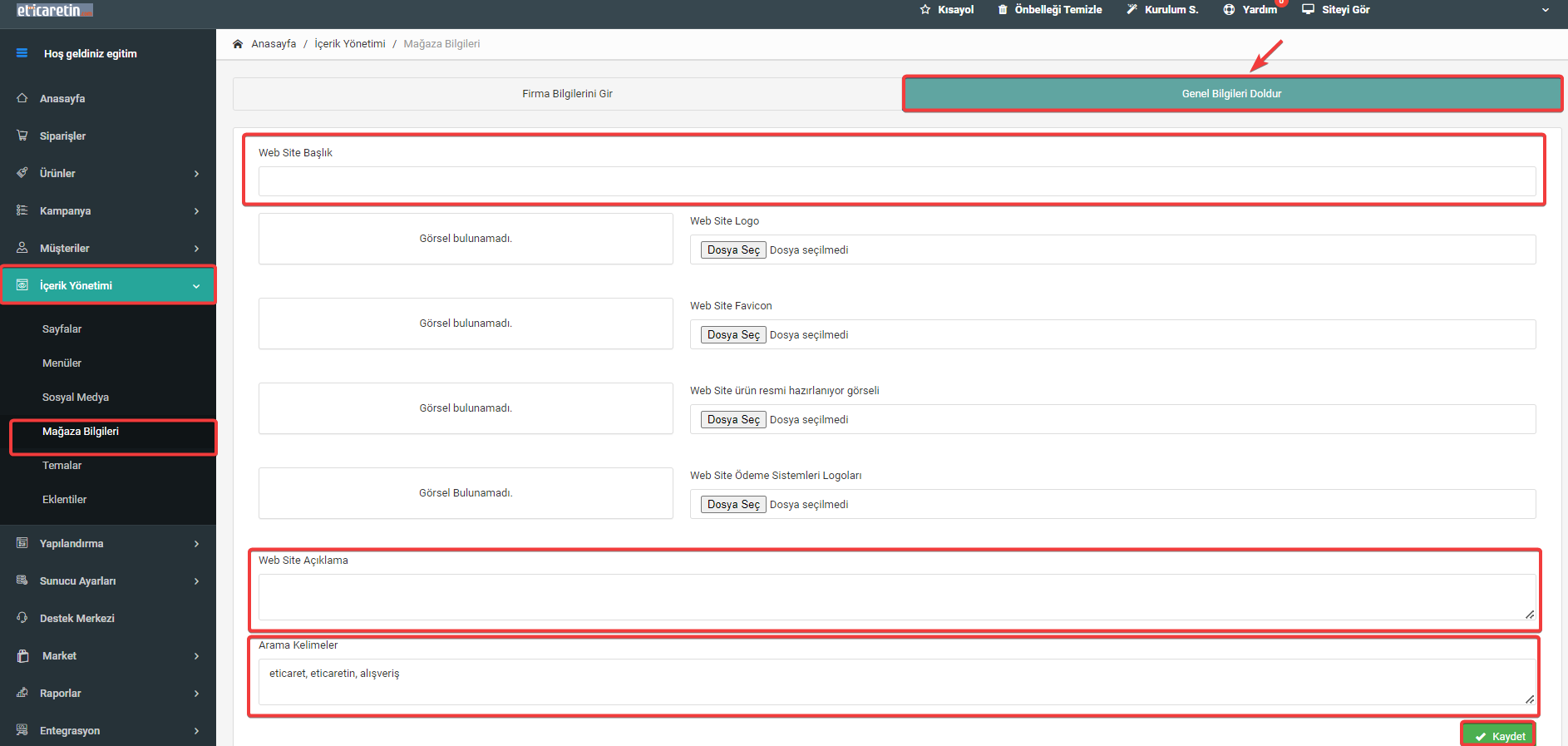Click the Hoş geldiniz egitim text
The height and width of the screenshot is (746, 1568).
point(91,53)
